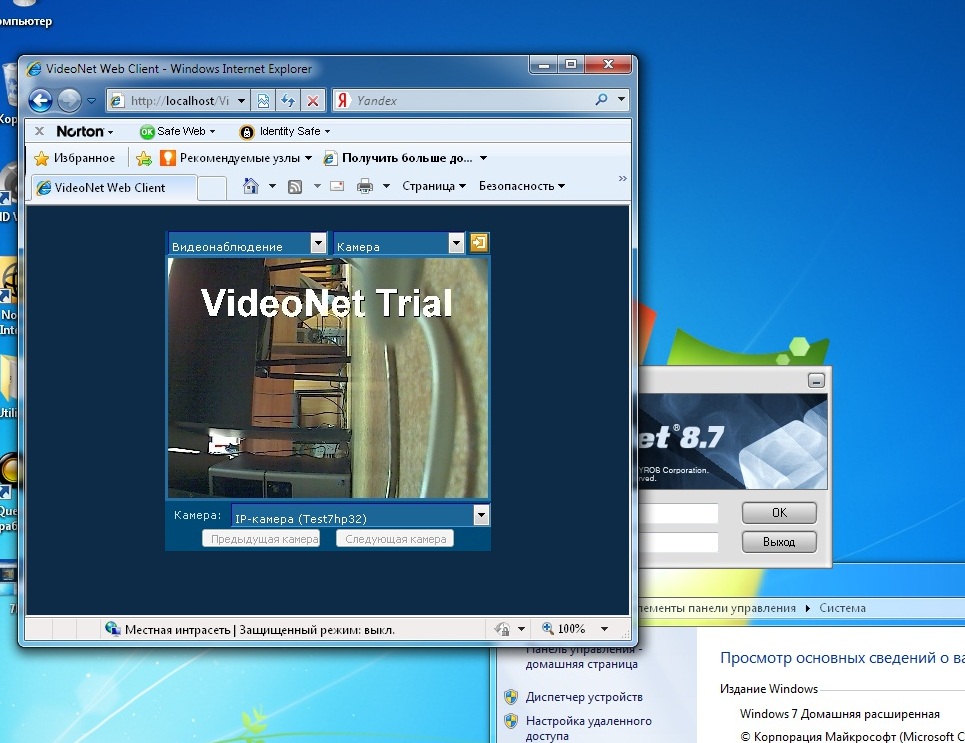The image size is (965, 743).
Task: Open the Камера mode dropdown
Action: (x=456, y=244)
